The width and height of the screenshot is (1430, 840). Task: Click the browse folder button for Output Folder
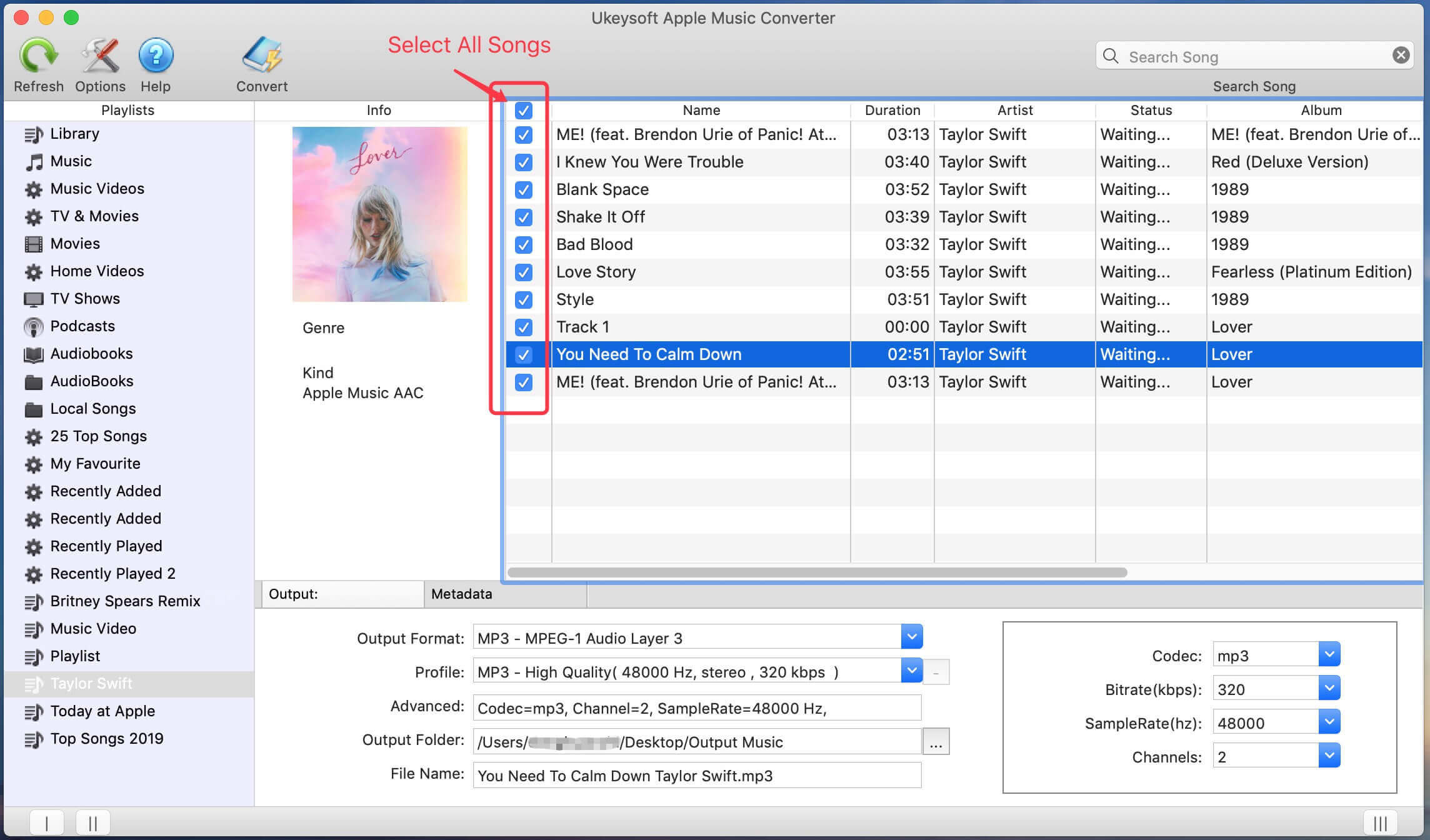[935, 742]
